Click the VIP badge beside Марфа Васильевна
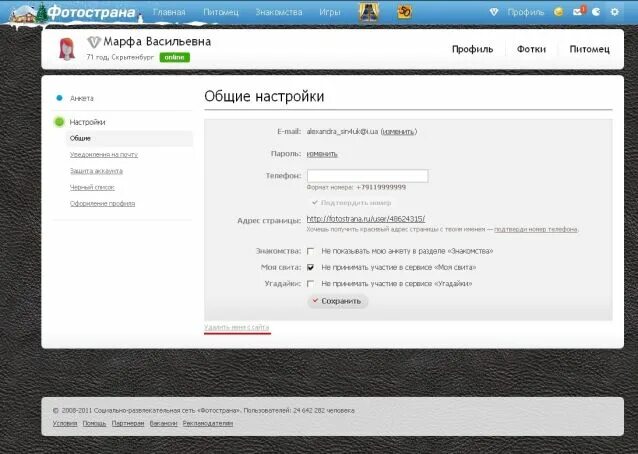The width and height of the screenshot is (638, 454). 94,41
